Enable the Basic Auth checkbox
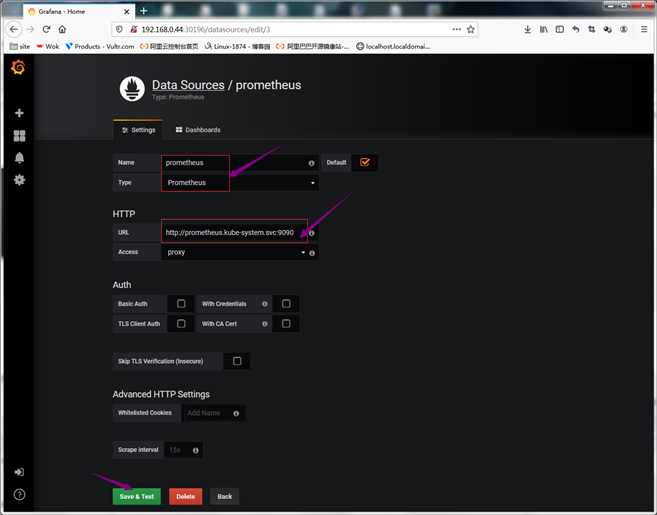The height and width of the screenshot is (515, 657). pos(181,303)
